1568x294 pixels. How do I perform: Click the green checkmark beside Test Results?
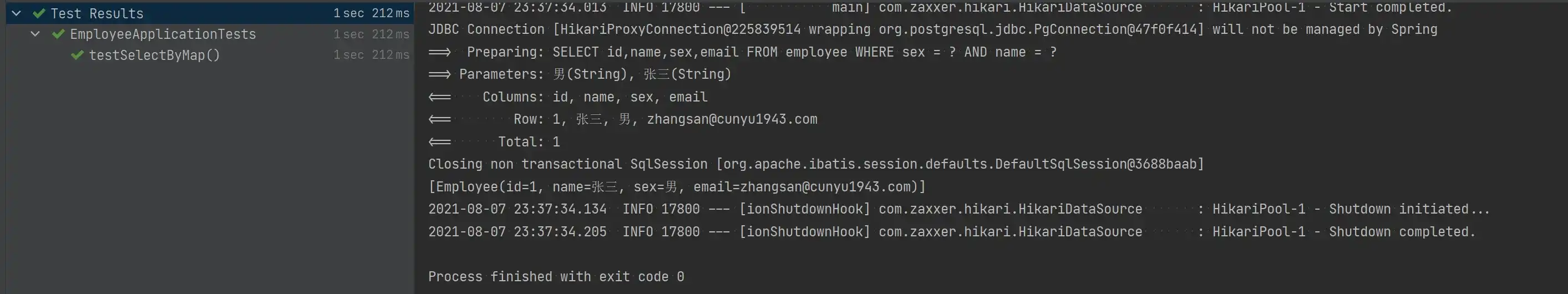pyautogui.click(x=39, y=13)
